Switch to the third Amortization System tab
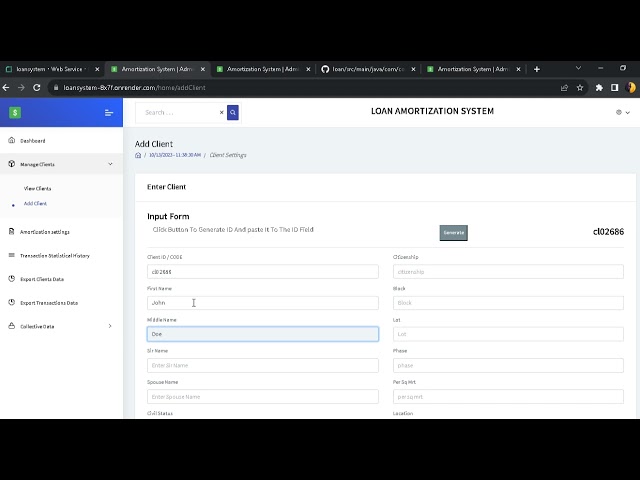 (262, 69)
